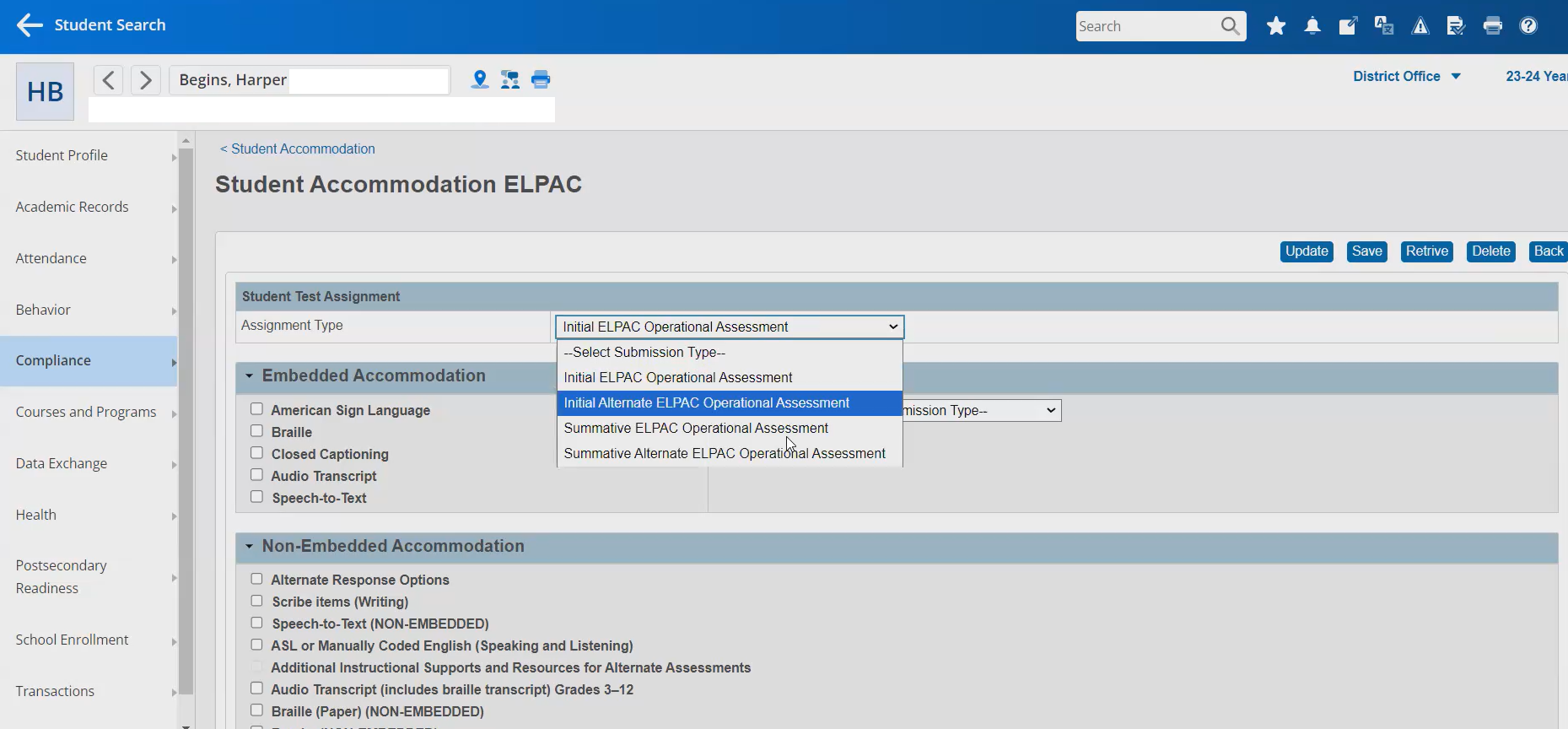Go to next student record arrow
The width and height of the screenshot is (1568, 729).
tap(146, 80)
